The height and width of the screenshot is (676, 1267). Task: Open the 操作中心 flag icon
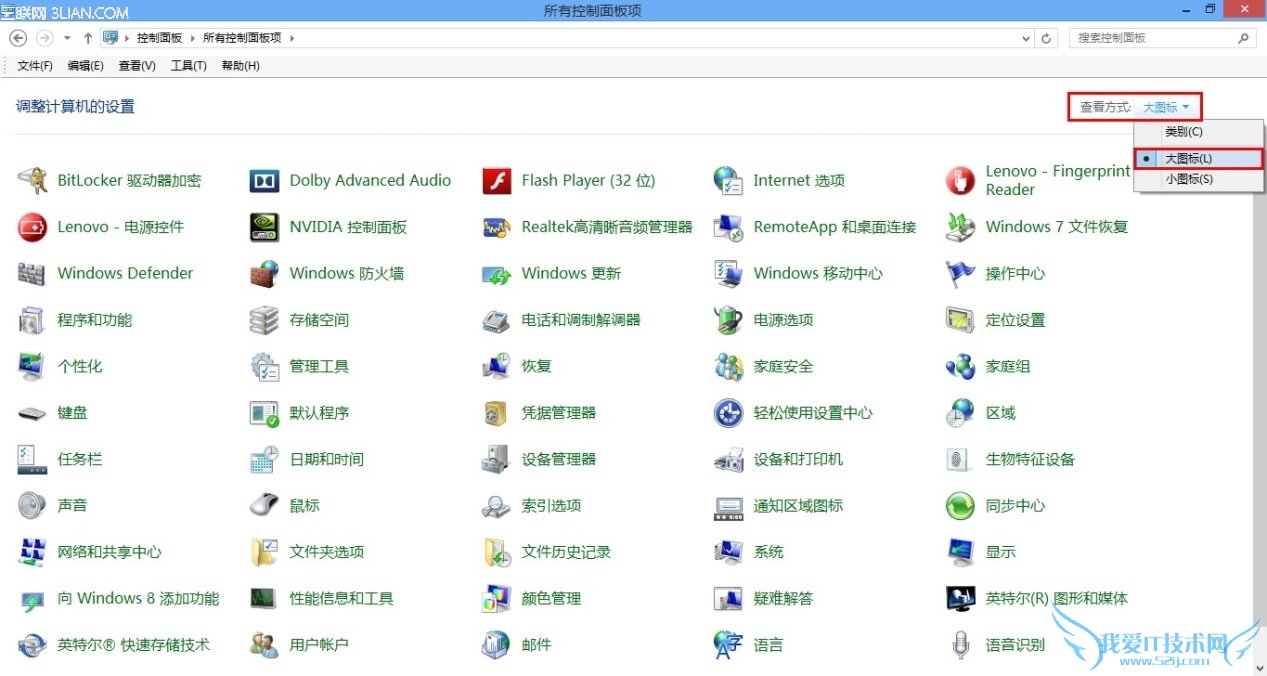(960, 273)
